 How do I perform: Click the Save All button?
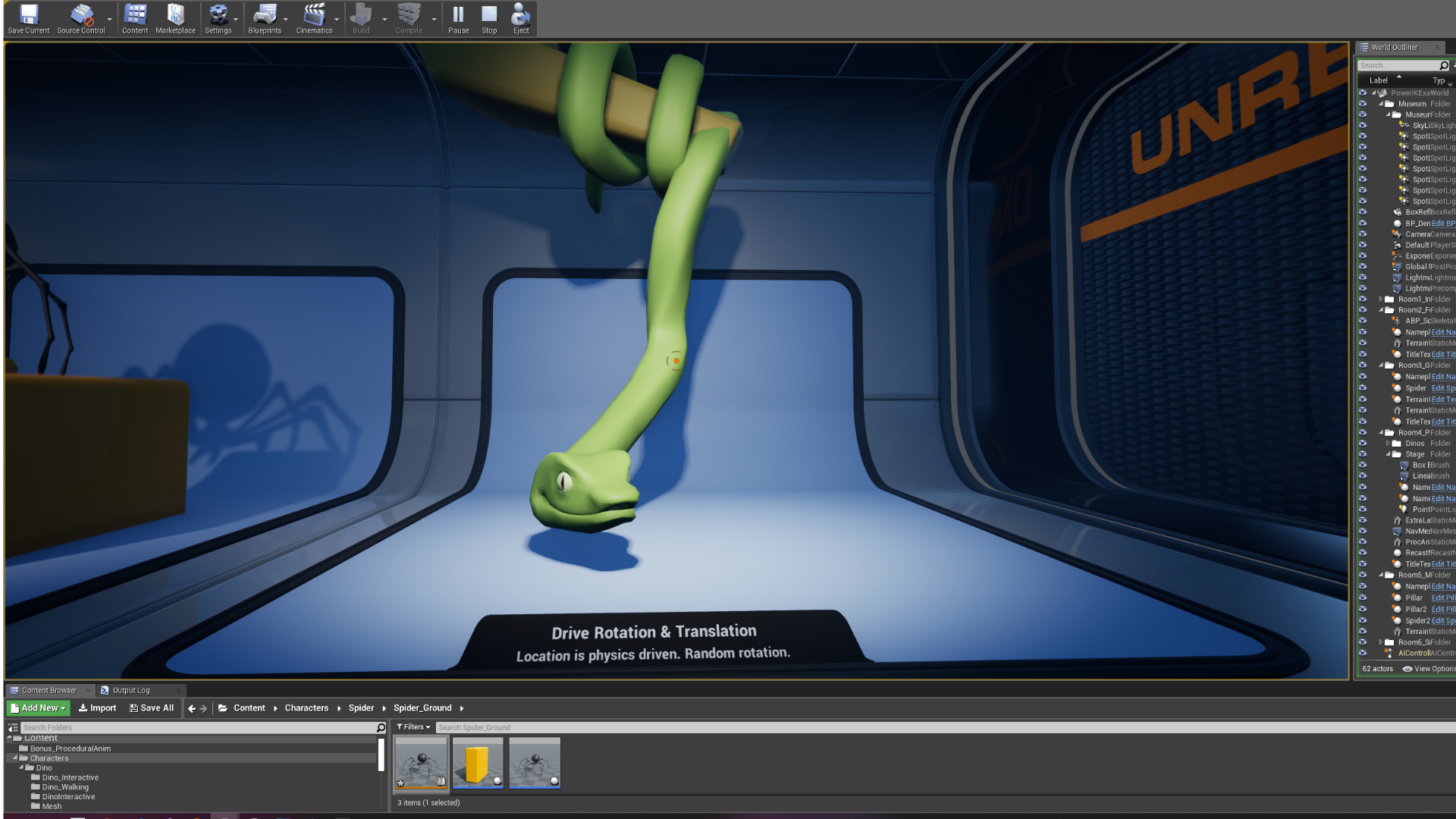152,708
